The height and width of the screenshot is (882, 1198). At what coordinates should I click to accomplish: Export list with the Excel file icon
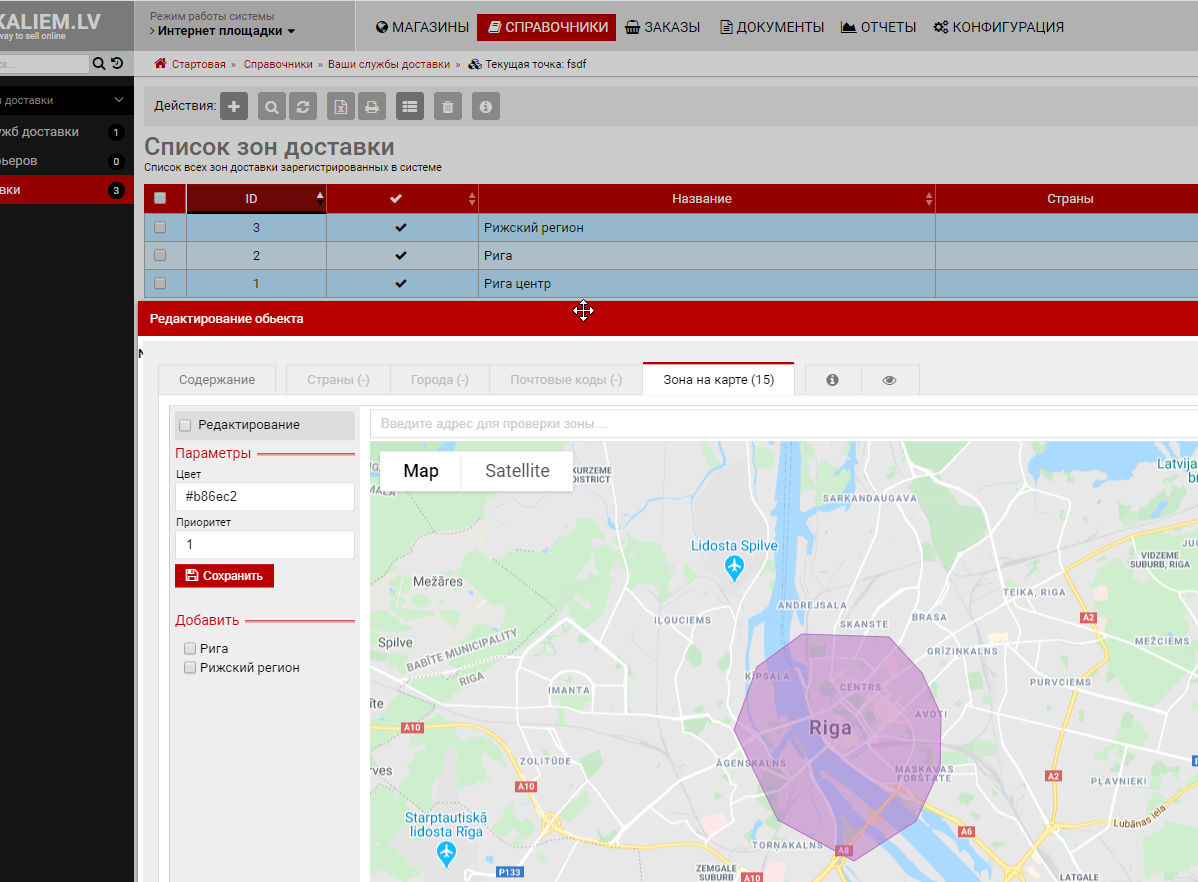(x=341, y=106)
